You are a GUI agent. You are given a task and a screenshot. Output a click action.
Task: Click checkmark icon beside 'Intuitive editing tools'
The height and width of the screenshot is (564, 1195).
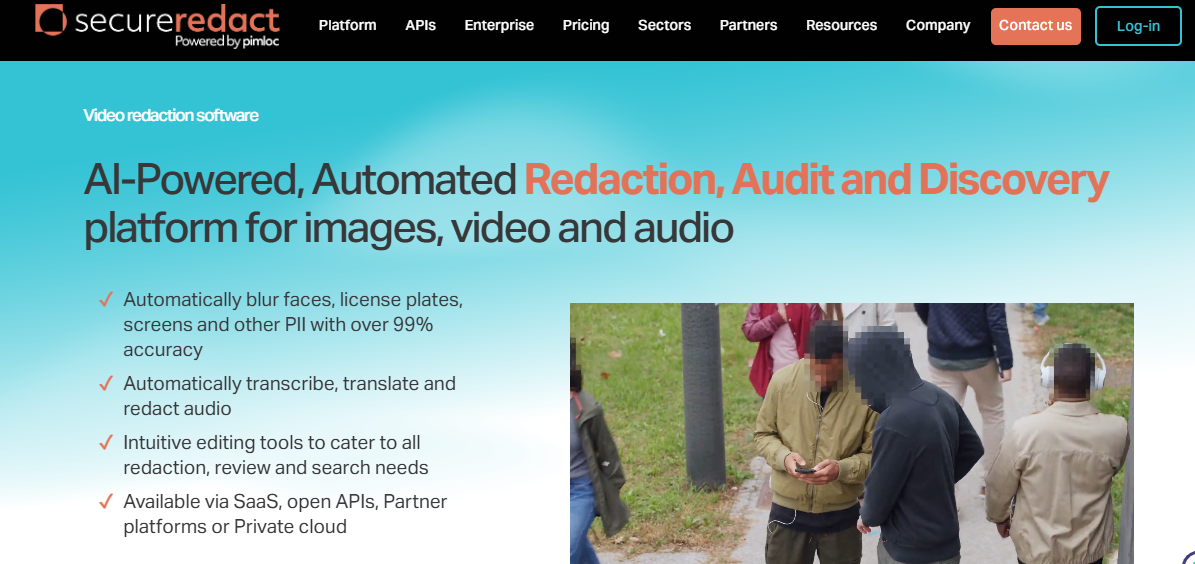(106, 443)
